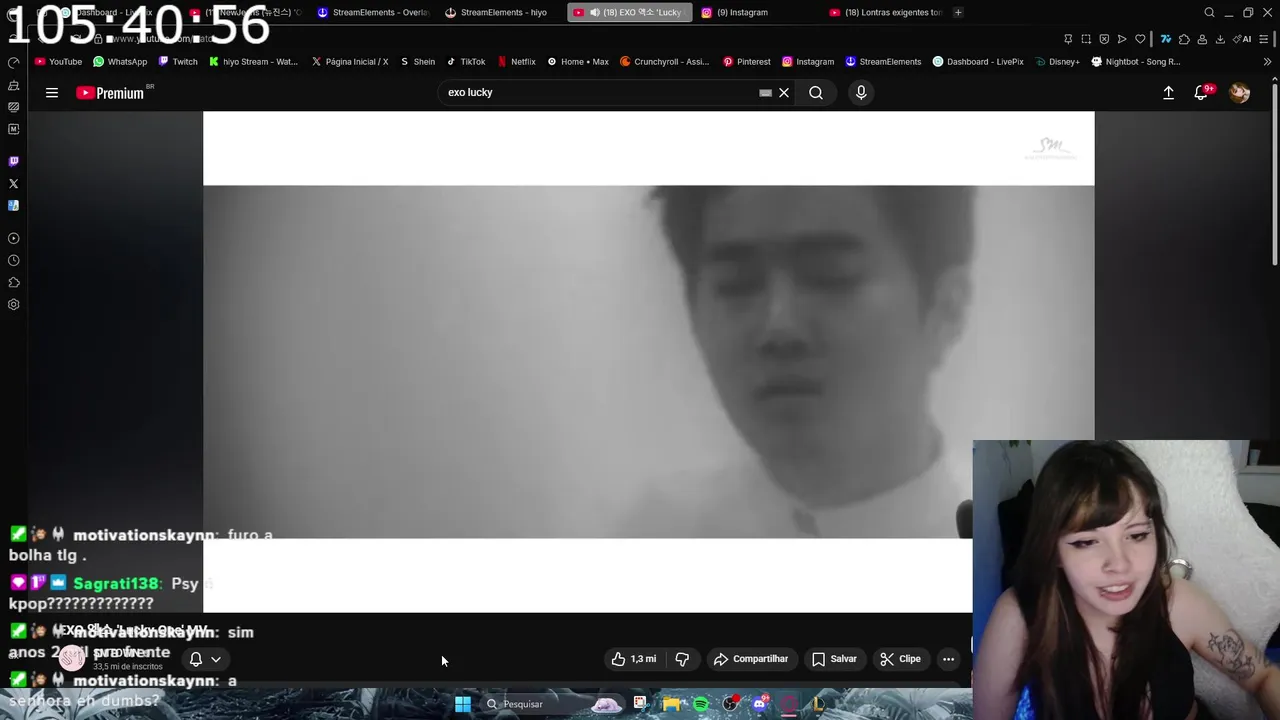Open settings gear in browser sidebar

[13, 304]
